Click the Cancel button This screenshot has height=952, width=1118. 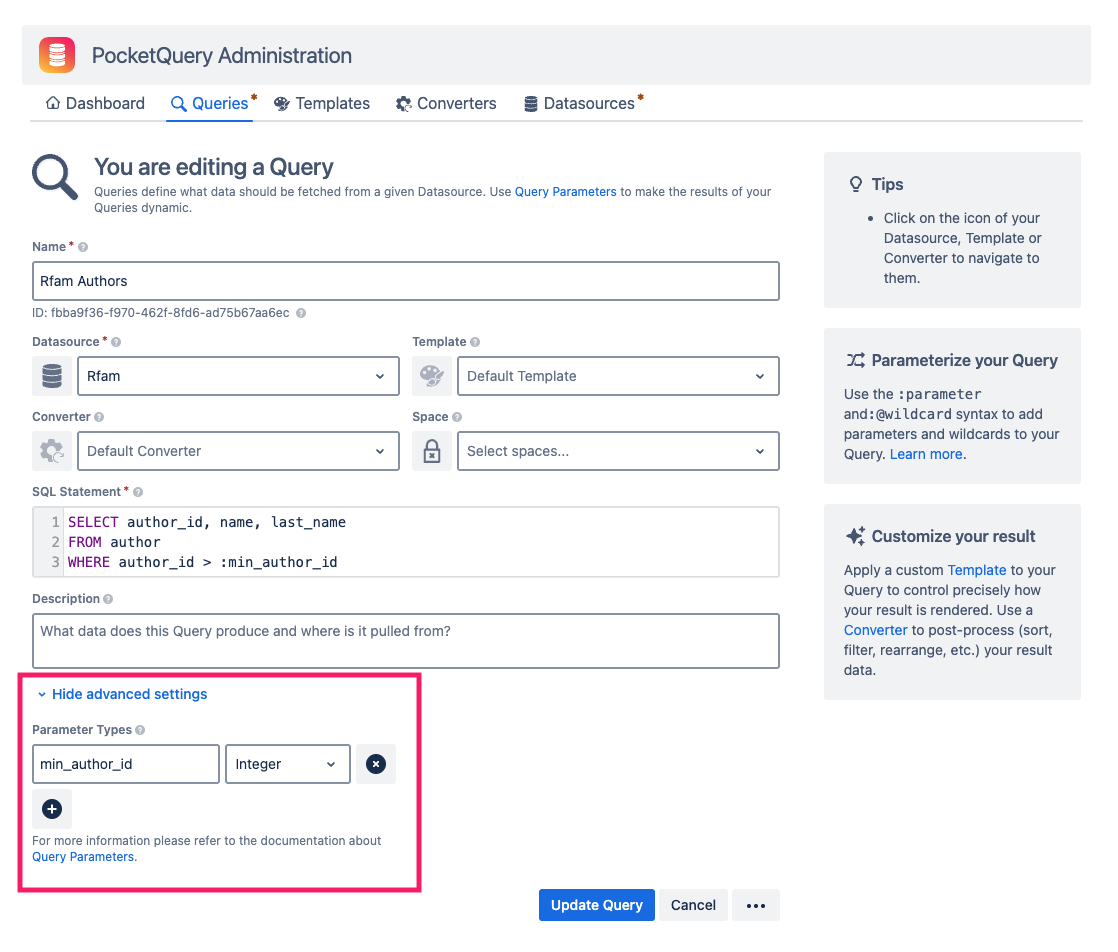[x=693, y=905]
